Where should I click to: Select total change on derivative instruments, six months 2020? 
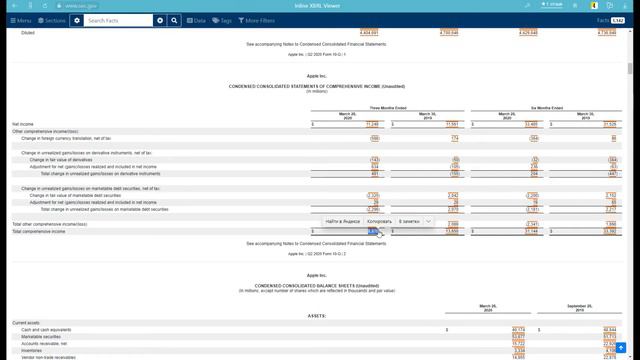534,174
